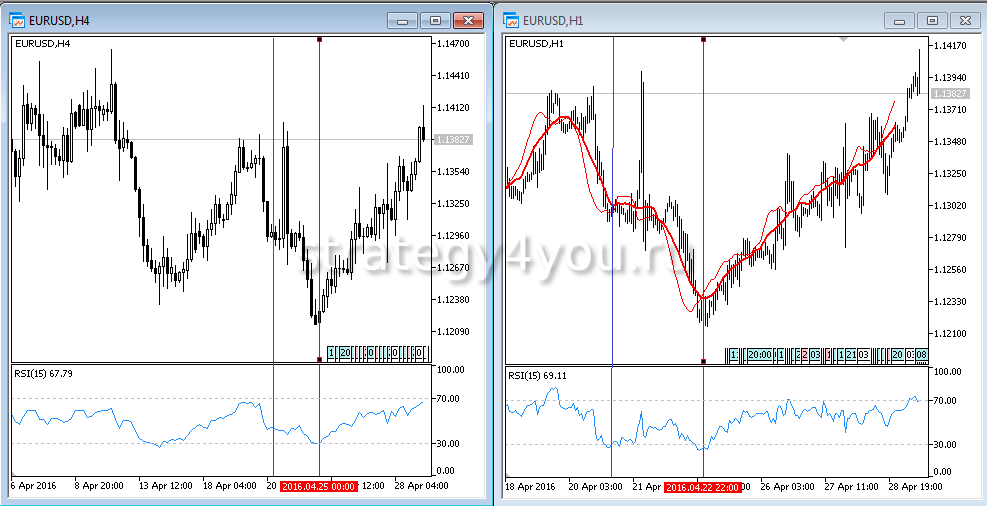The height and width of the screenshot is (506, 987).
Task: Close the EURUSD,H1 chart window
Action: click(964, 20)
